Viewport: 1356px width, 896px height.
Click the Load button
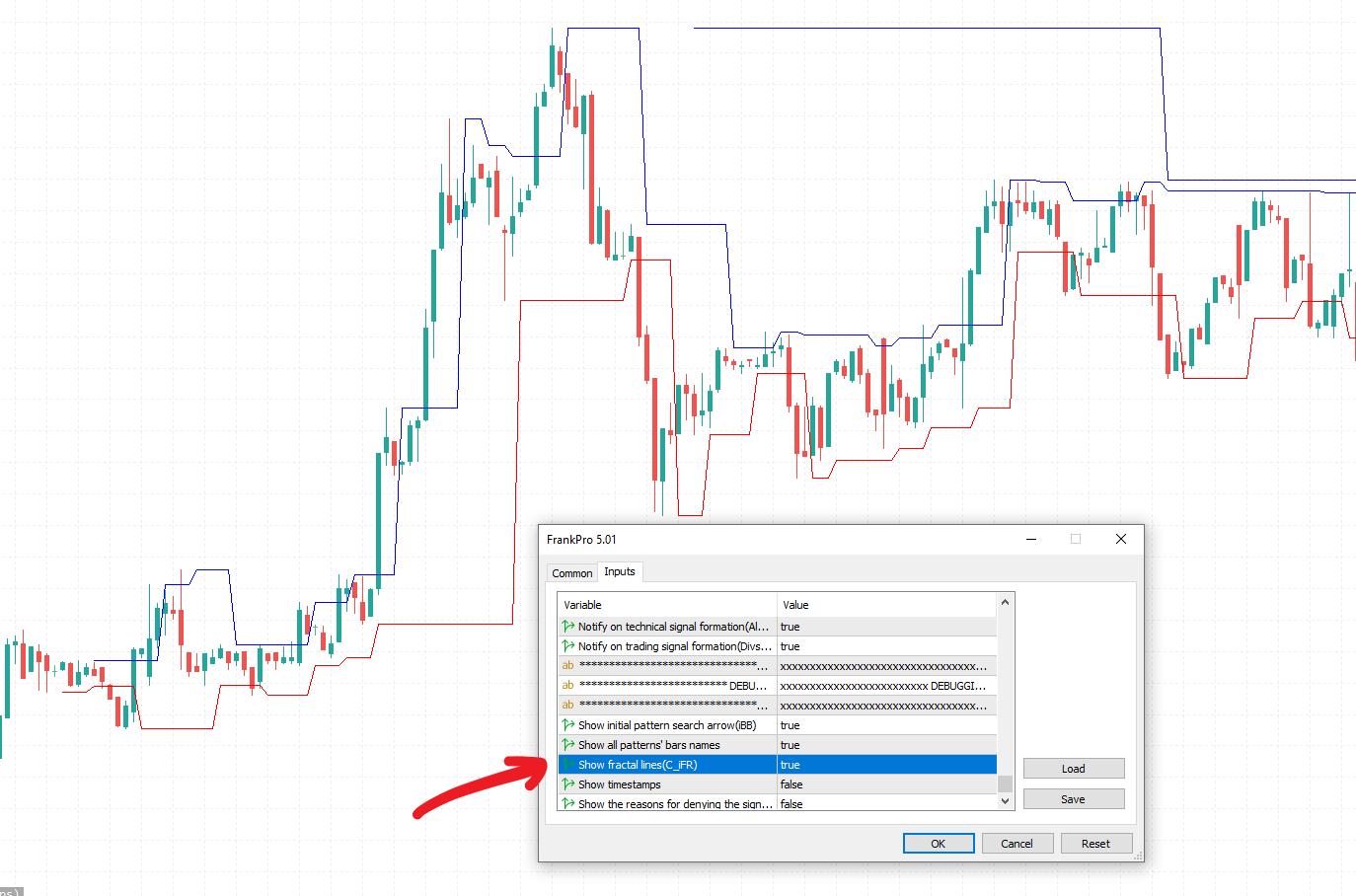point(1073,769)
